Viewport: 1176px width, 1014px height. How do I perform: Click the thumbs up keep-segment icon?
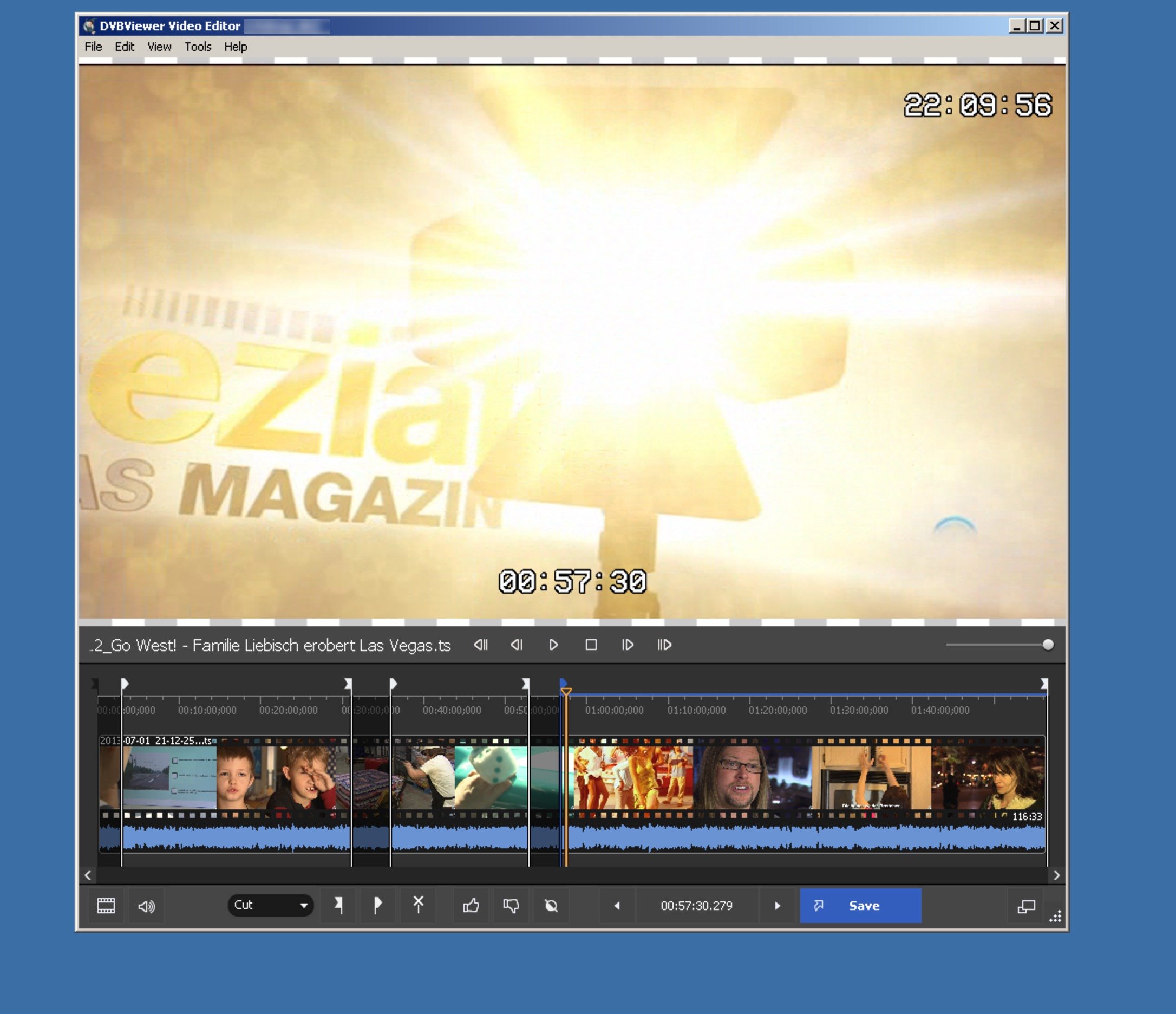[471, 906]
